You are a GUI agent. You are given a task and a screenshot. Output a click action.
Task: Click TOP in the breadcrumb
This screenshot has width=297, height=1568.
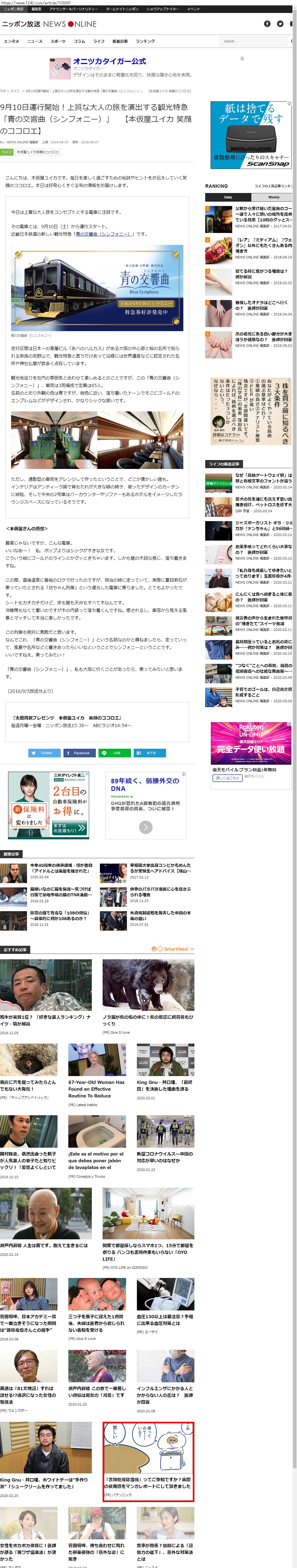tap(3, 91)
